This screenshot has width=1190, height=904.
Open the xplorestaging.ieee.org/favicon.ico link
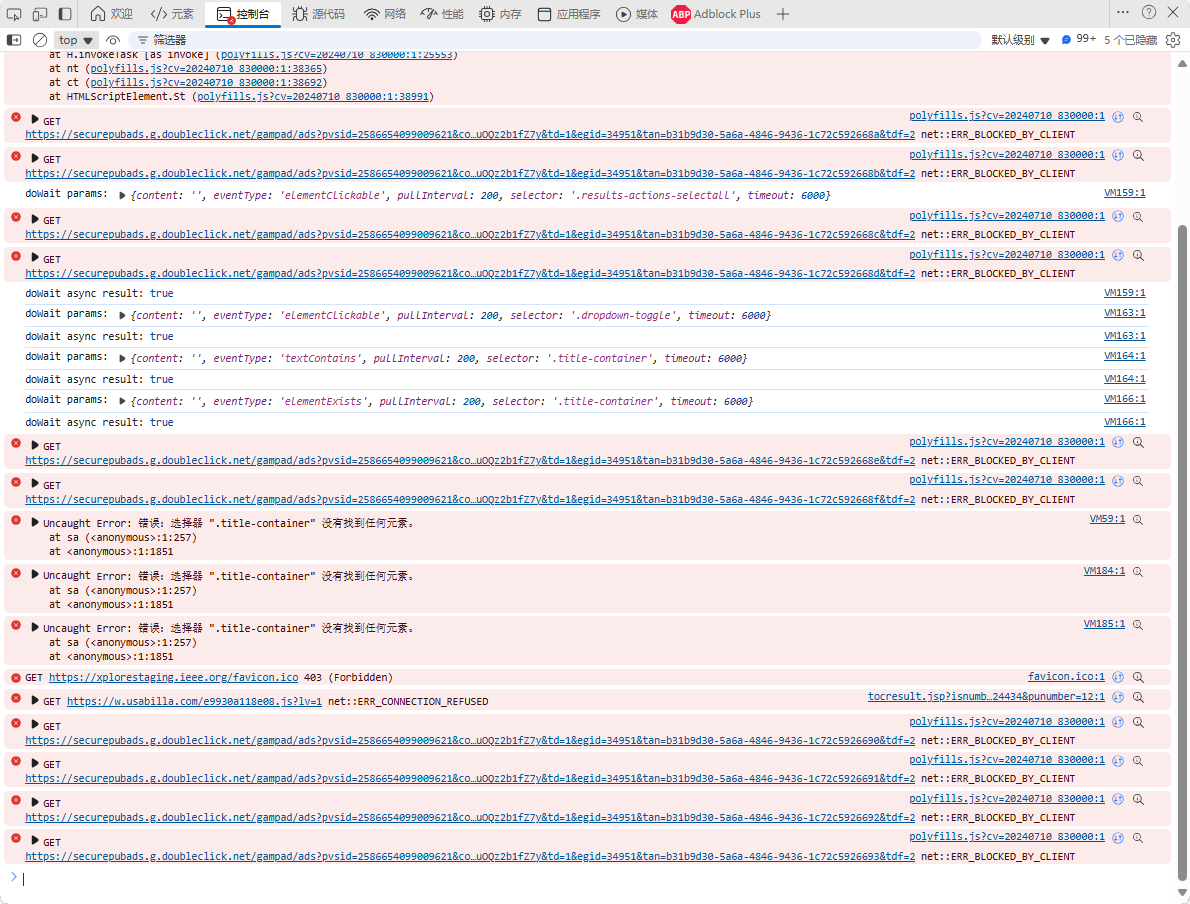coord(173,677)
